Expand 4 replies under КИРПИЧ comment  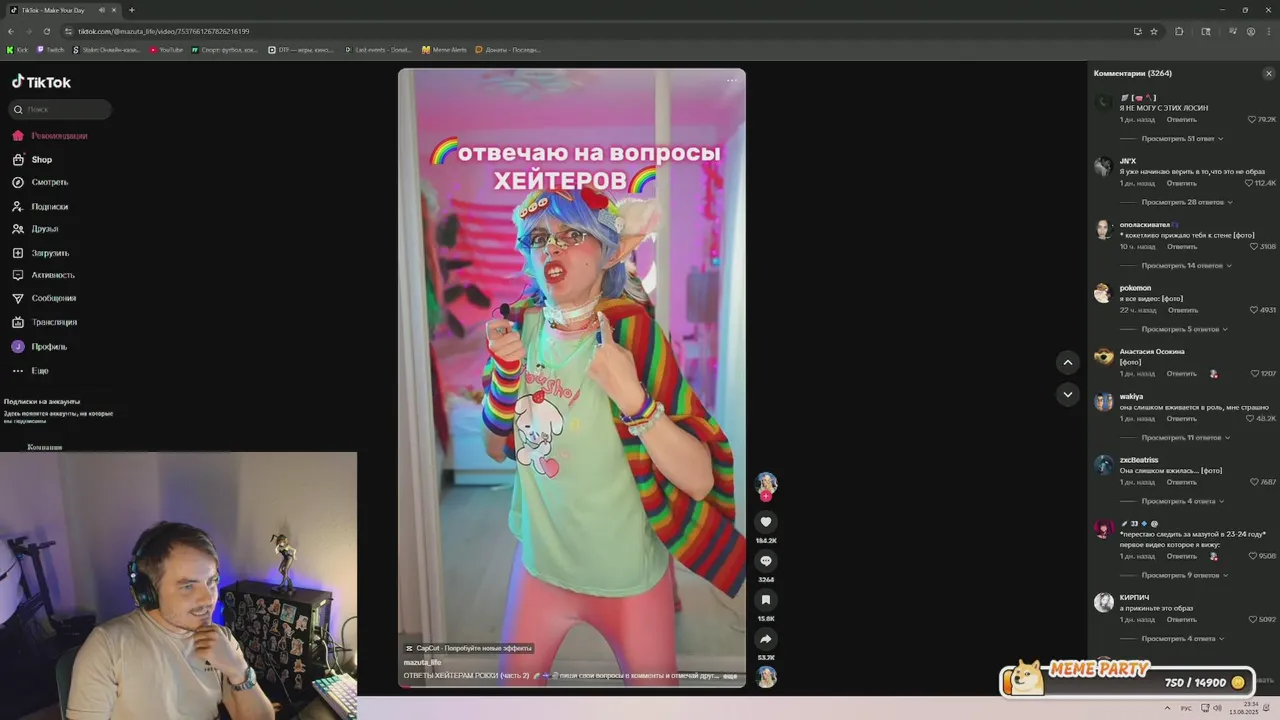click(1182, 639)
